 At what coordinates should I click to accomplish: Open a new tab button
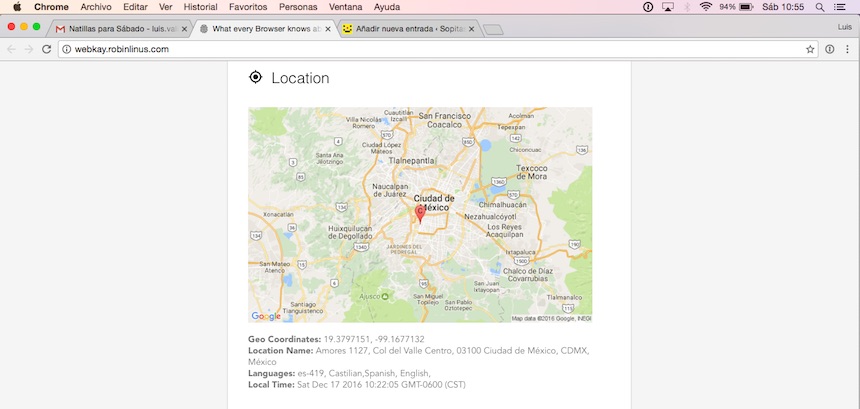coord(493,29)
